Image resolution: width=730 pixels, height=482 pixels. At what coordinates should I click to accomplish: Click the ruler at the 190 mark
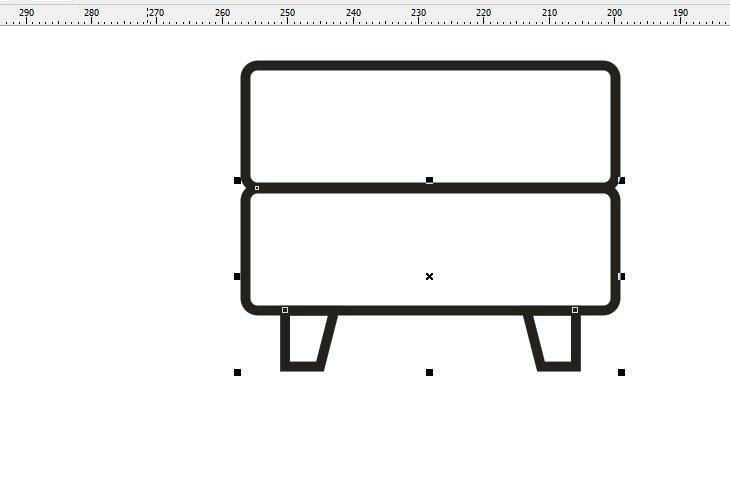coord(680,13)
